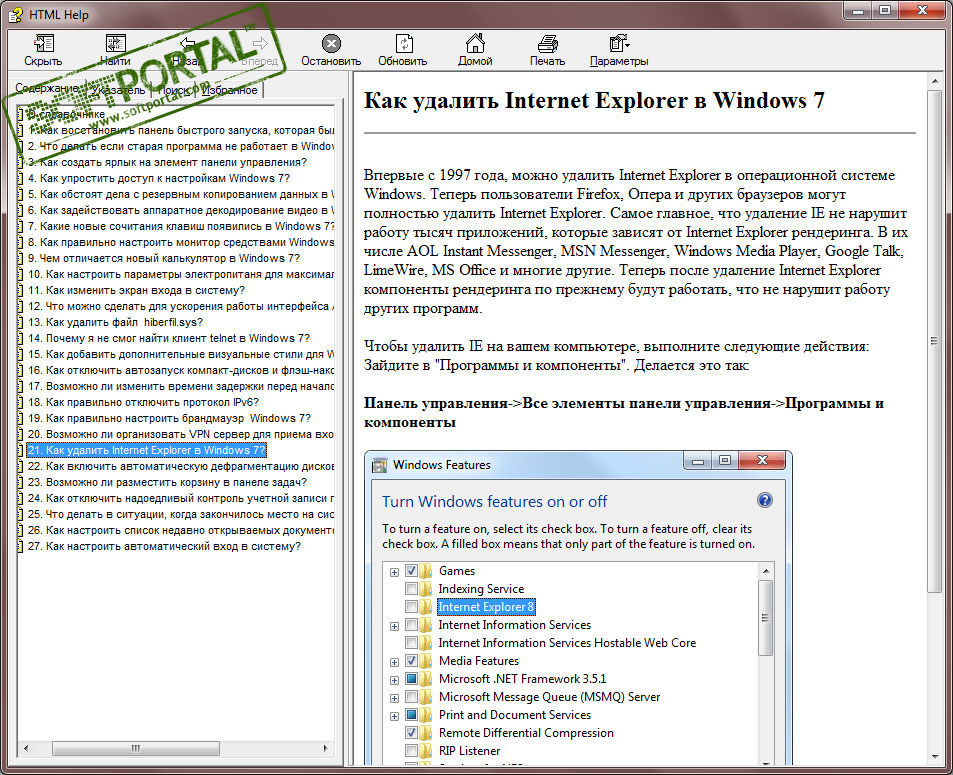Toggle the Internet Explorer 8 checkbox
Viewport: 953px width, 775px height.
[411, 607]
